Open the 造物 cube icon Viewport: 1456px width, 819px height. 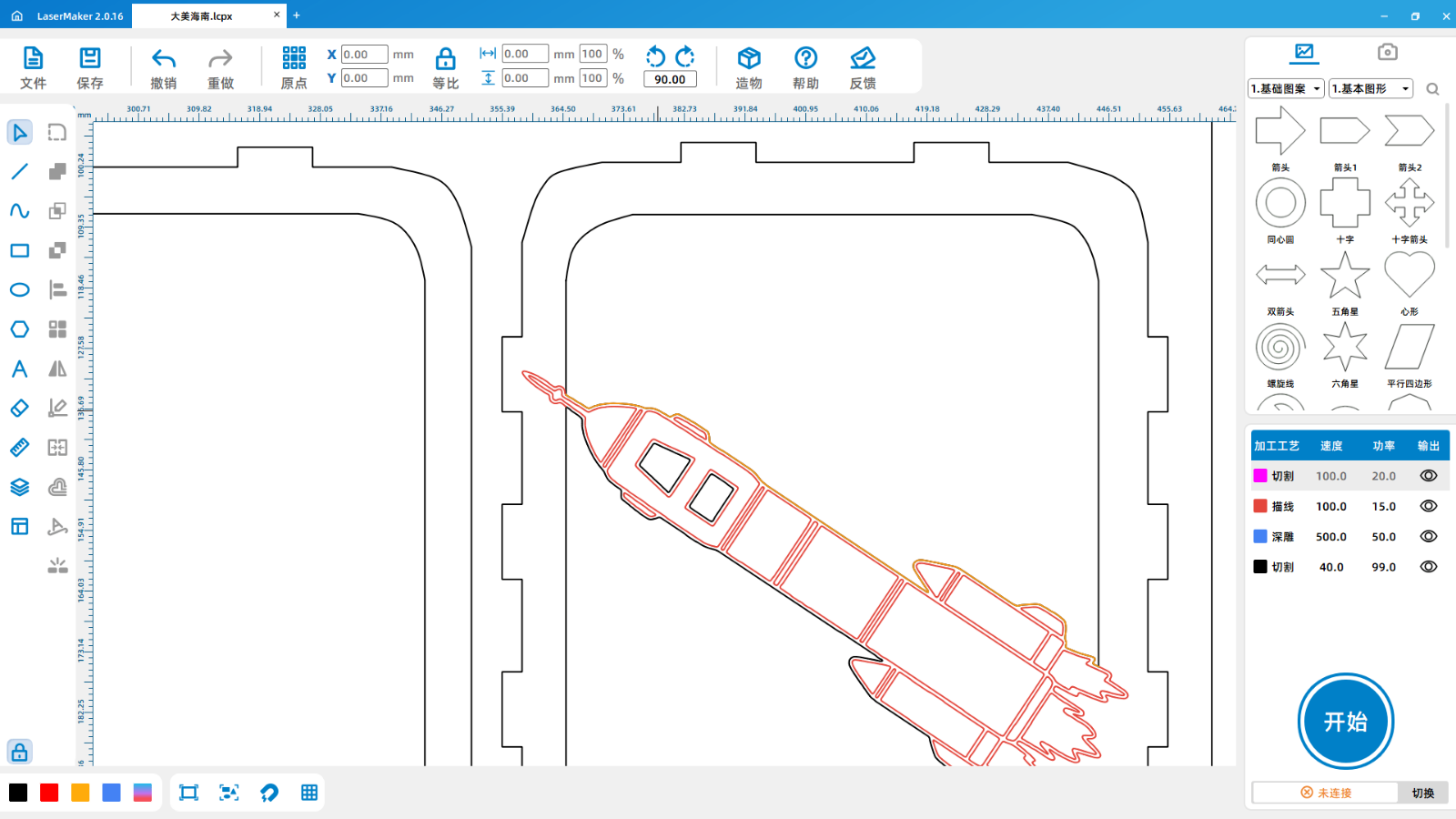pos(749,59)
